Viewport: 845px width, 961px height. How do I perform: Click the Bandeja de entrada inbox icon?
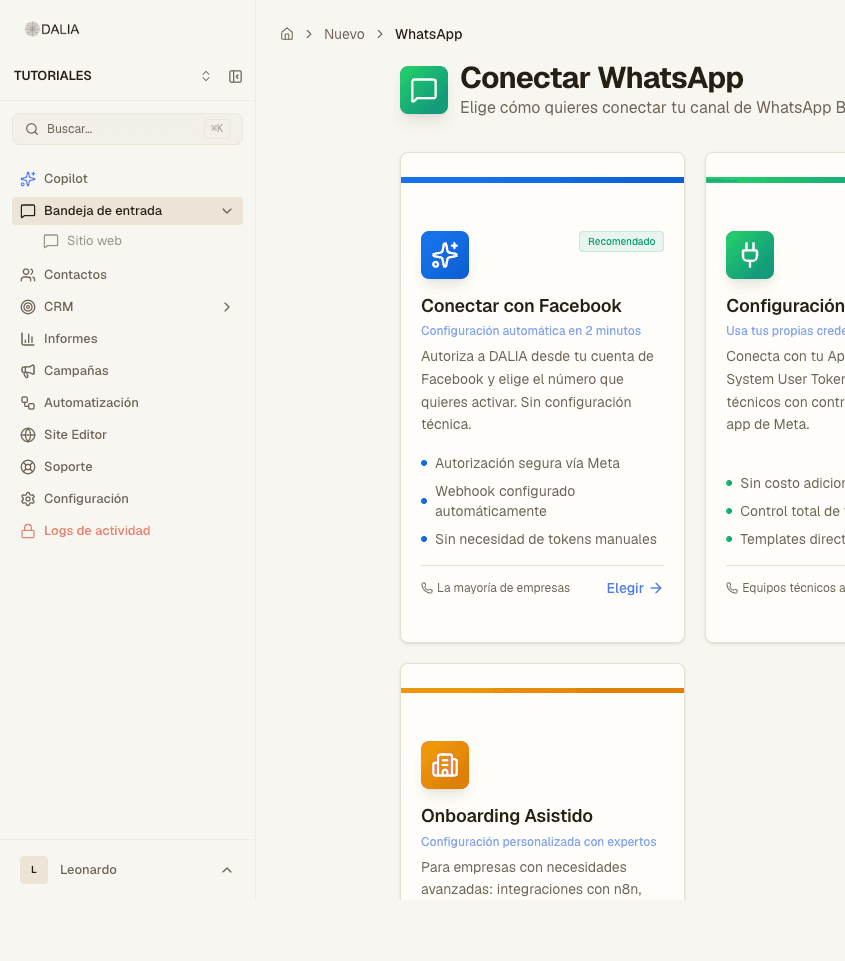click(x=28, y=211)
